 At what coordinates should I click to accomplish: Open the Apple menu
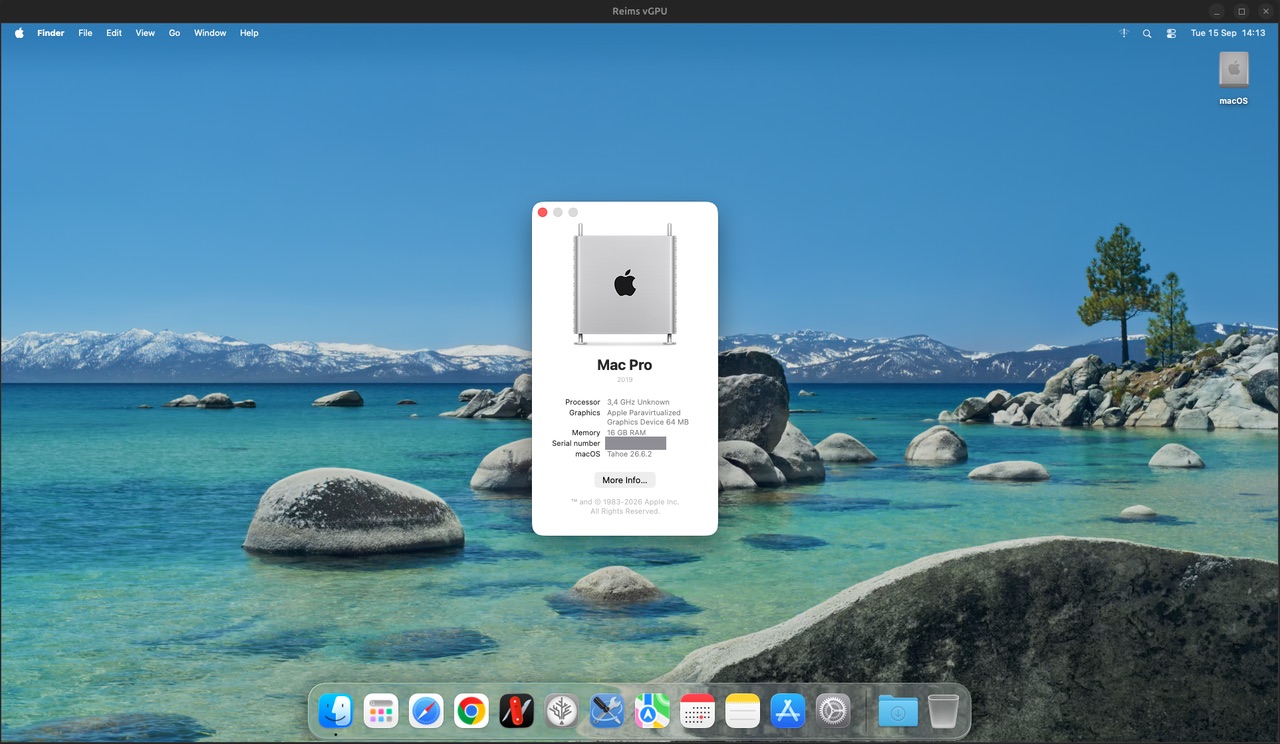coord(19,33)
